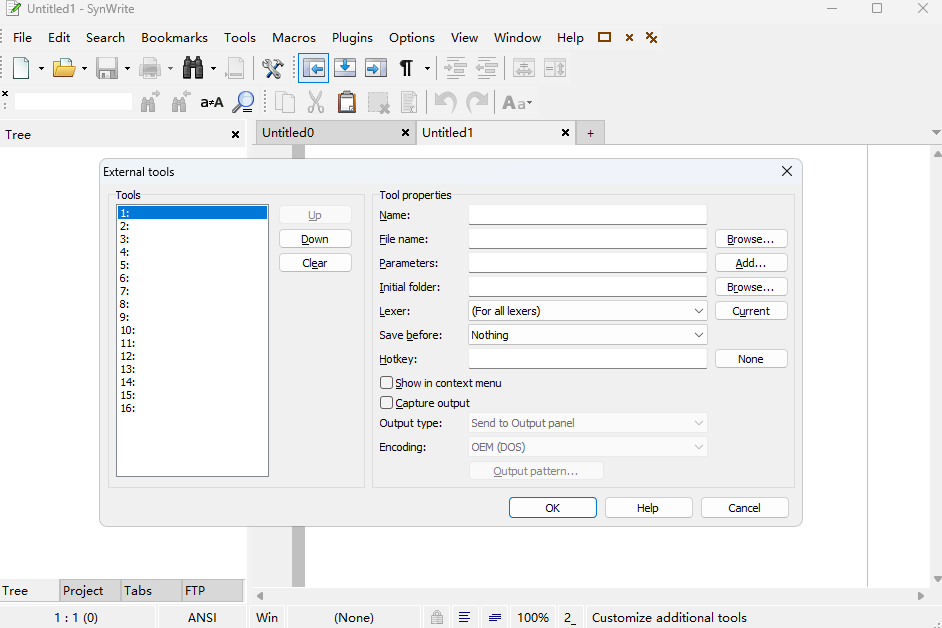Viewport: 942px width, 628px height.
Task: Toggle the case-sensitive search icon
Action: point(212,102)
